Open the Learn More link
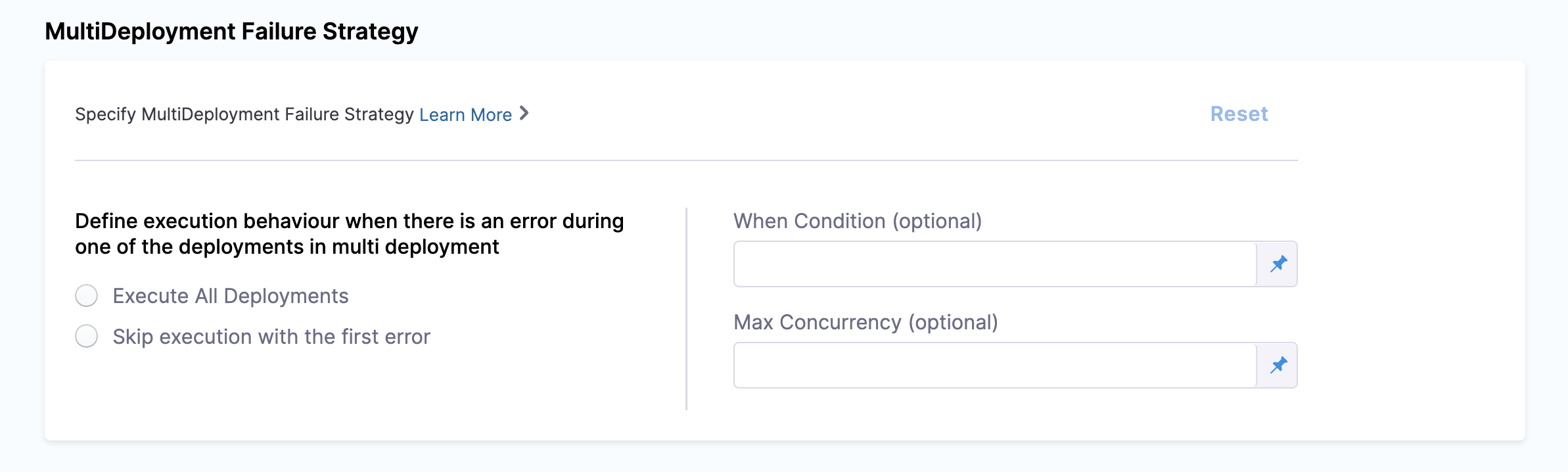Viewport: 1568px width, 472px height. click(x=465, y=114)
